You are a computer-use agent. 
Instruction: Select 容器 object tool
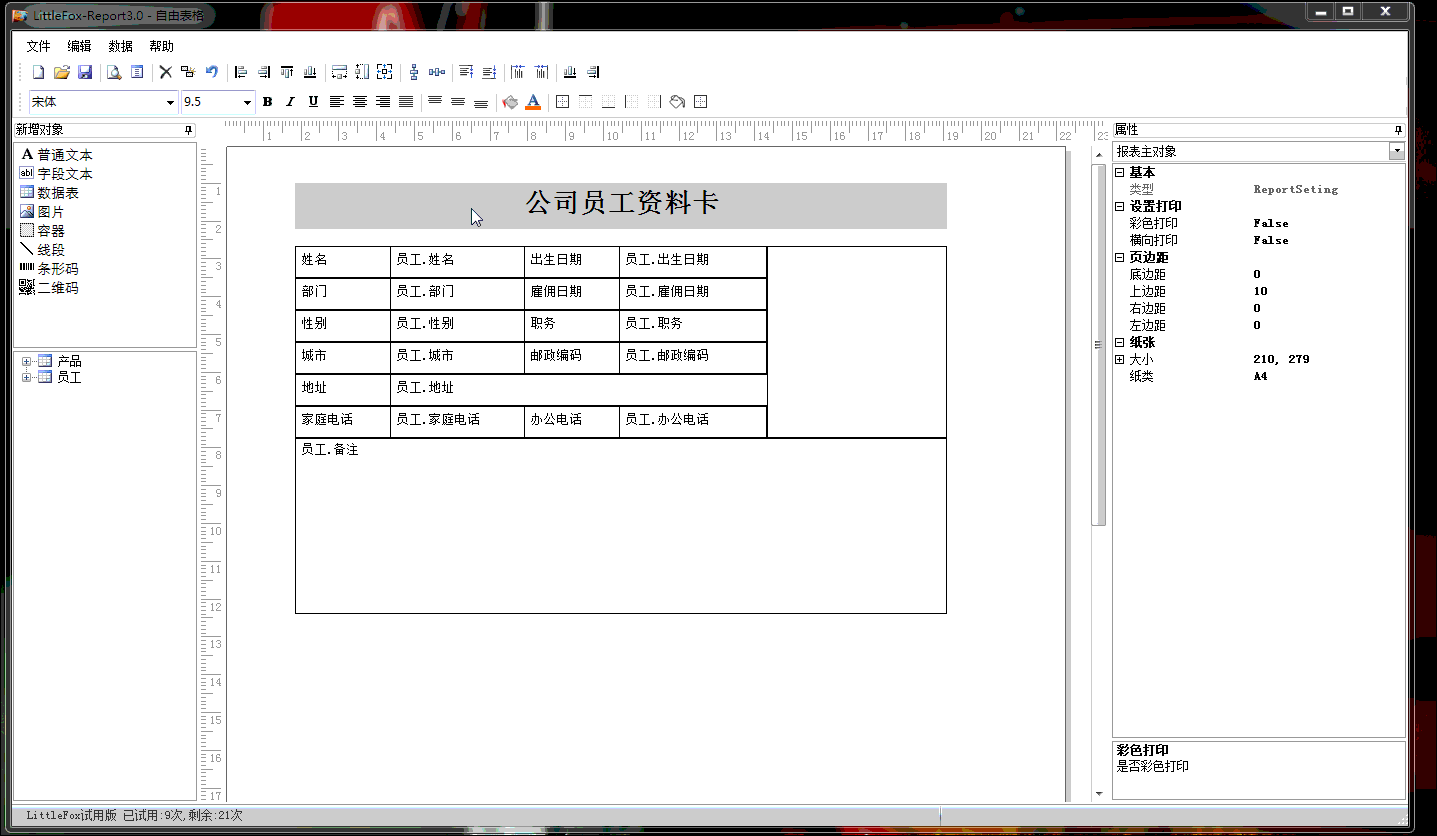(42, 231)
